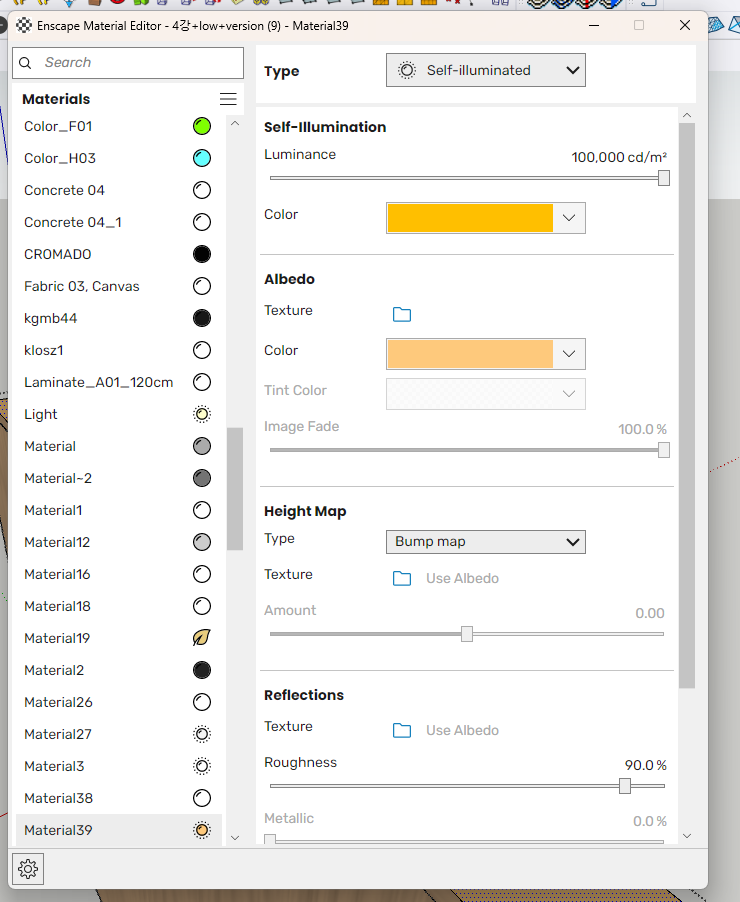Open the Bump map type dropdown
The height and width of the screenshot is (902, 740).
pos(485,542)
